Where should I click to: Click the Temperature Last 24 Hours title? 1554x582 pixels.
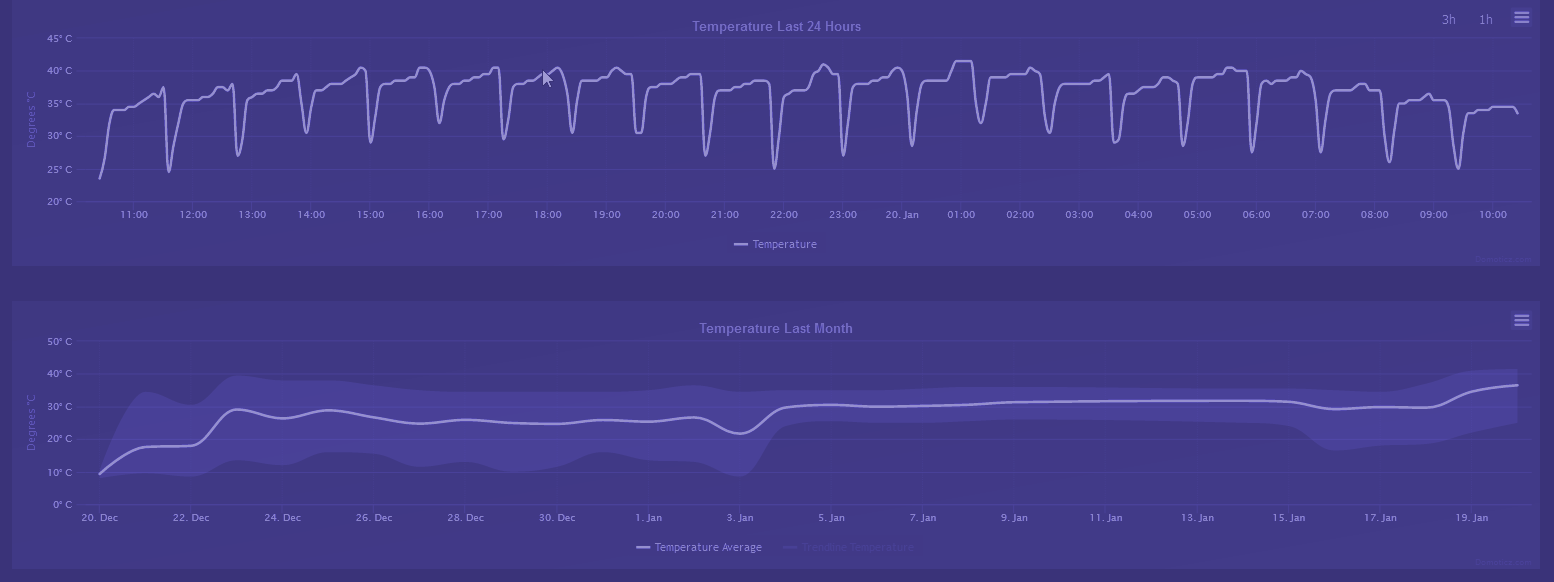776,26
